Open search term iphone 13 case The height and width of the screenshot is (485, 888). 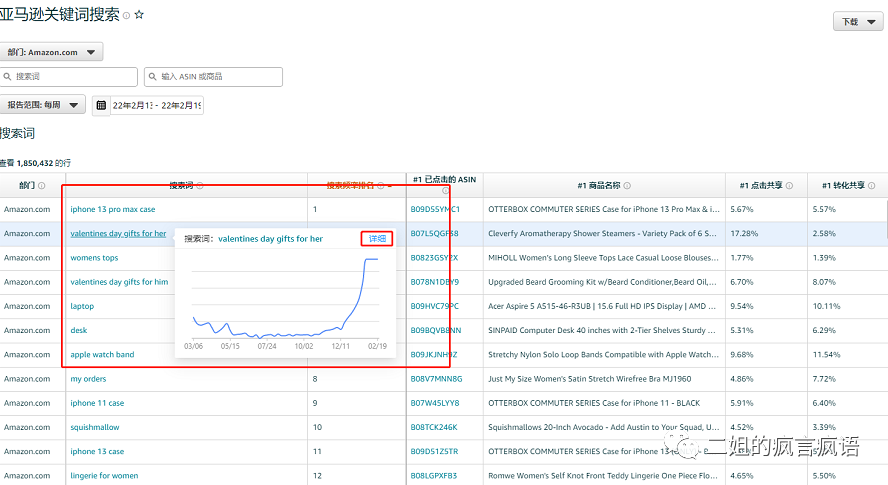(97, 452)
